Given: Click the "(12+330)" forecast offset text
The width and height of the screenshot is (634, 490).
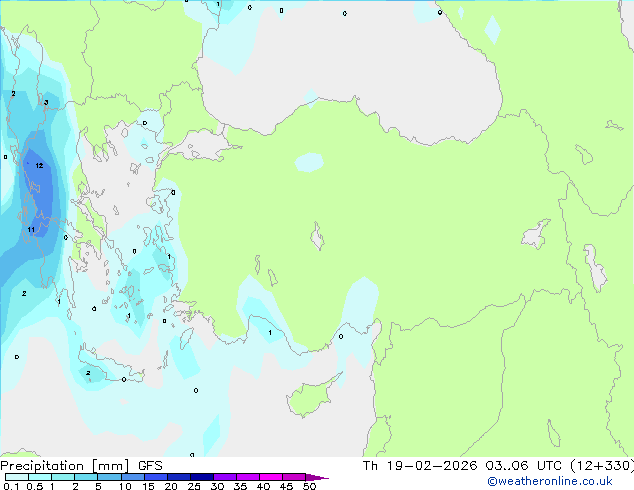Looking at the screenshot, I should [602, 466].
